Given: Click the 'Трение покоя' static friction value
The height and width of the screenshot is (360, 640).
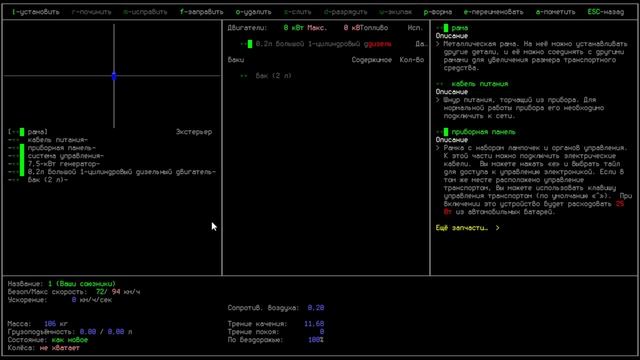Looking at the screenshot, I should [x=322, y=332].
